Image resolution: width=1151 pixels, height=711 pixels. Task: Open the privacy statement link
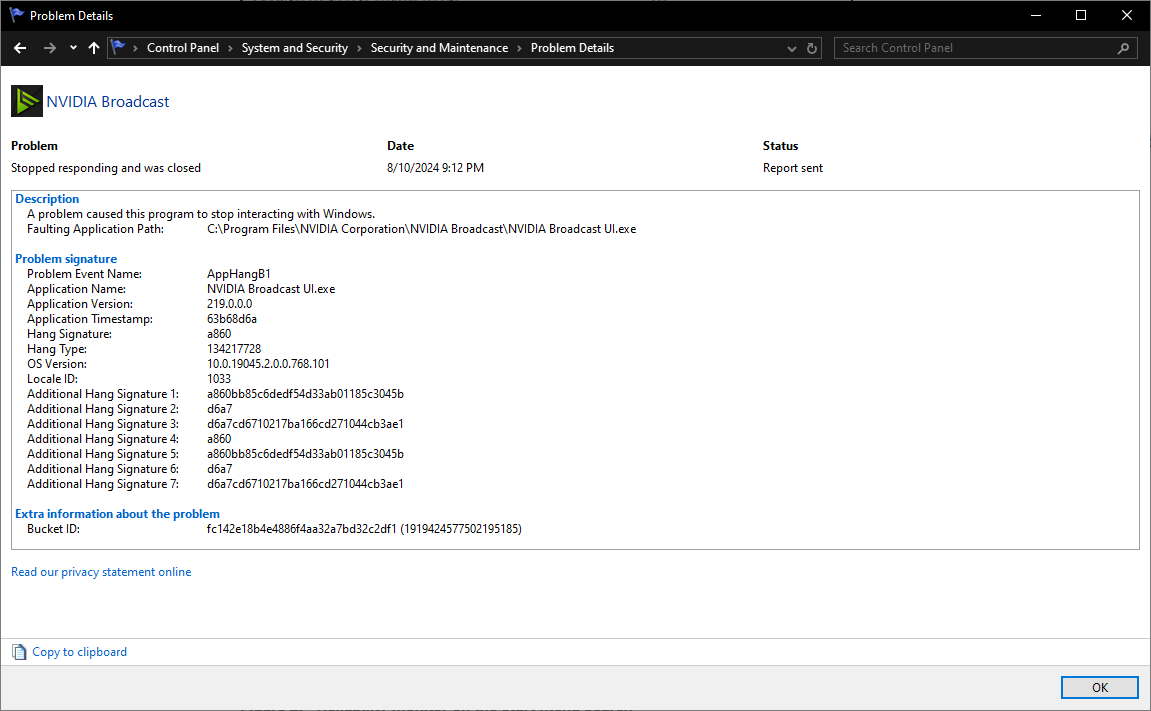click(100, 571)
